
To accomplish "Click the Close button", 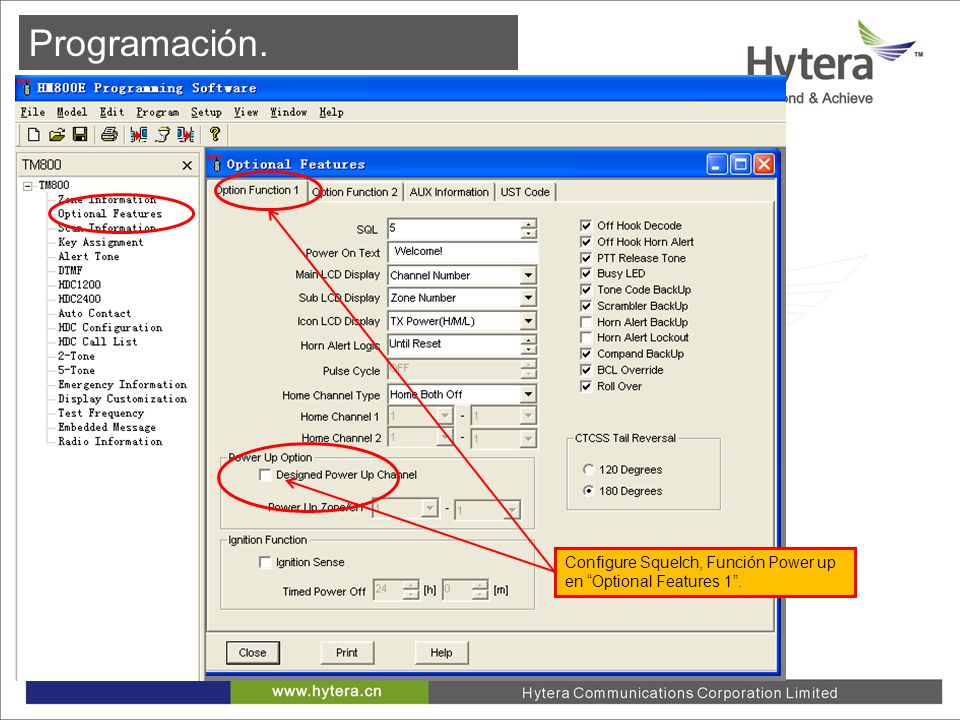I will pyautogui.click(x=252, y=653).
